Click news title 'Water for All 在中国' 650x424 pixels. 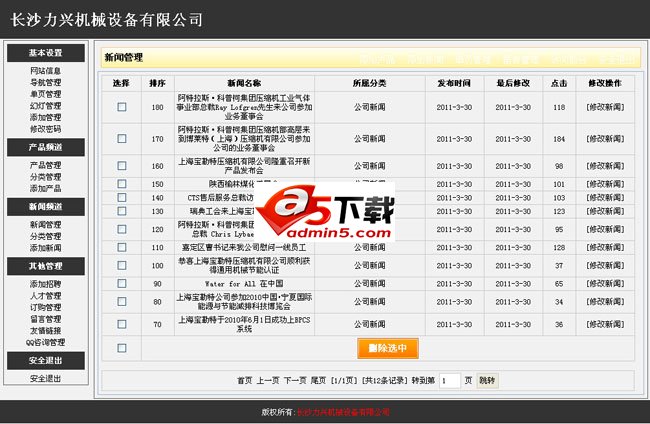click(244, 284)
